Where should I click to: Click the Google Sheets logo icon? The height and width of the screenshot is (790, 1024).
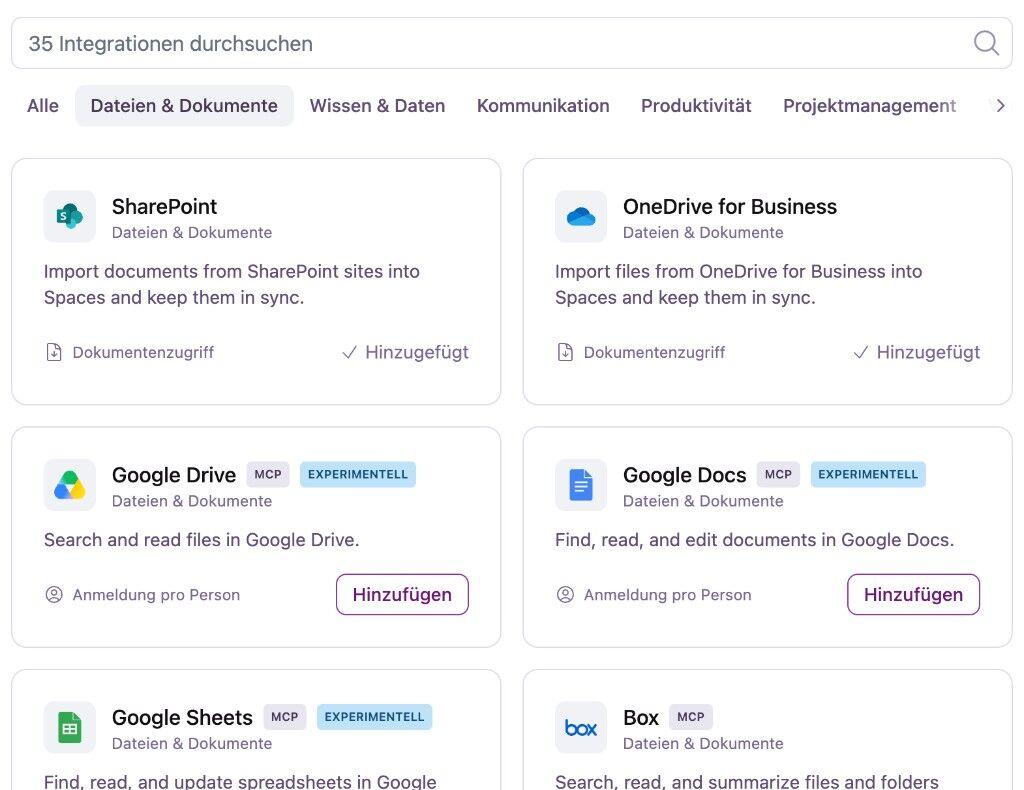click(x=70, y=727)
